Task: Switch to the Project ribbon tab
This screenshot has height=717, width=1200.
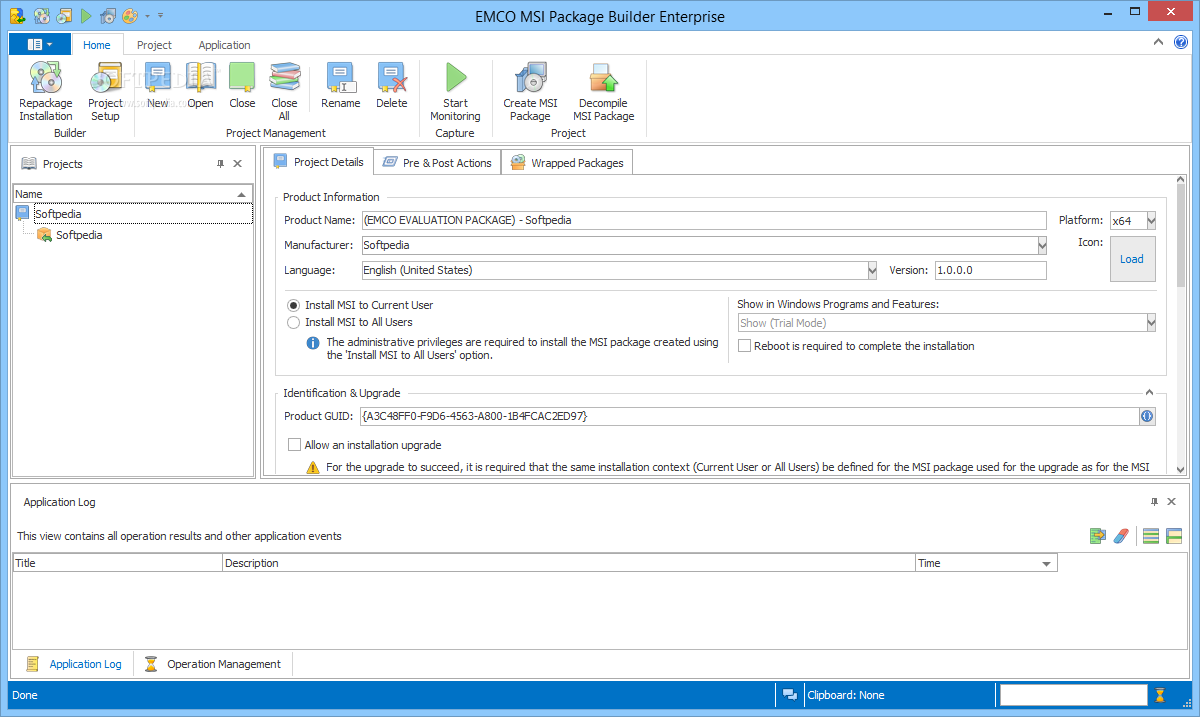Action: click(154, 45)
